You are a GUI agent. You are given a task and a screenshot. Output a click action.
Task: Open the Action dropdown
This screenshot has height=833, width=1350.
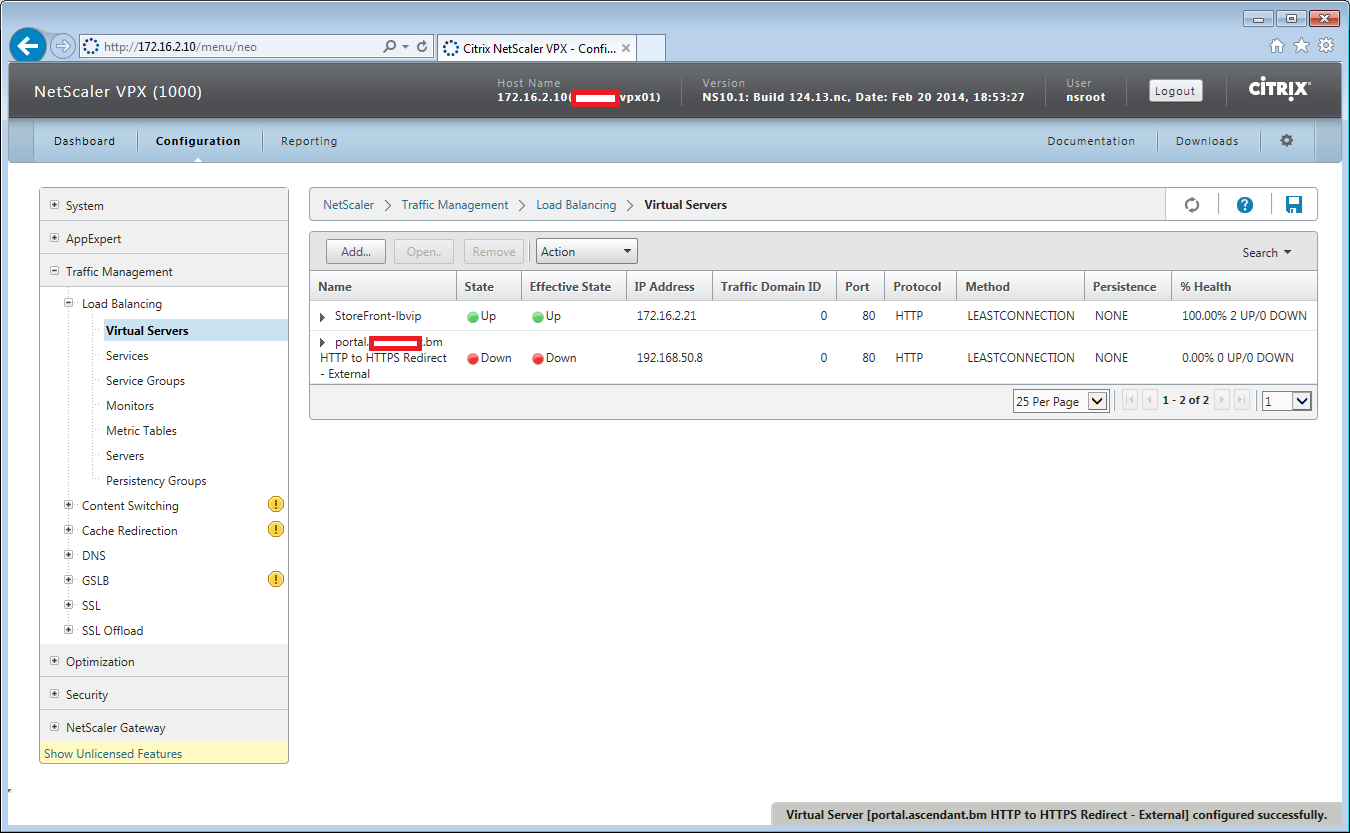pyautogui.click(x=587, y=252)
